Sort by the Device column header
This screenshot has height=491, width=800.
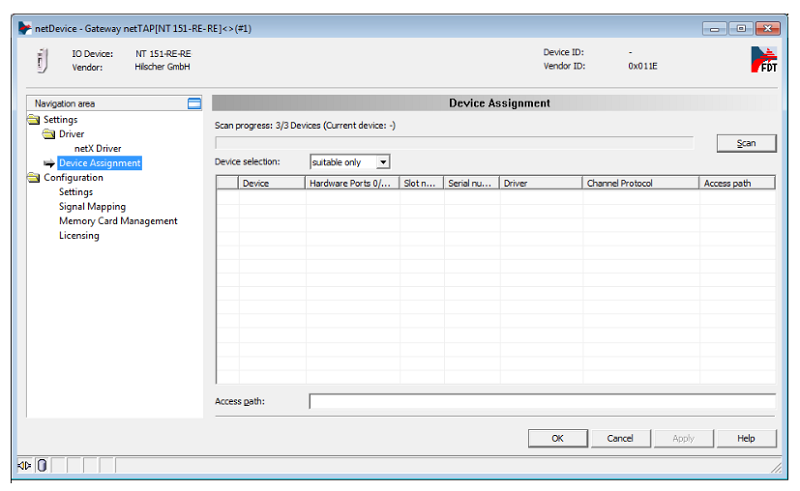coord(272,183)
